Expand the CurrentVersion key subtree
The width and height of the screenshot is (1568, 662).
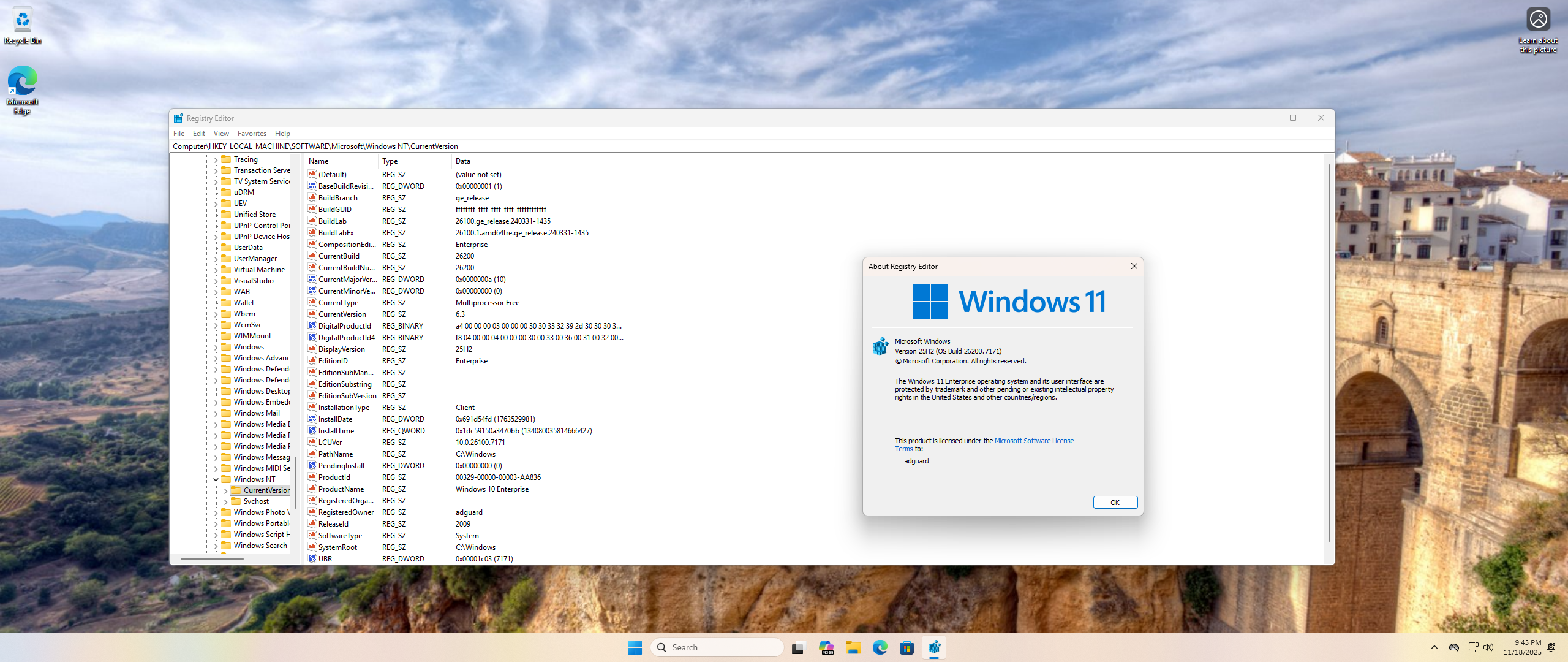point(225,490)
